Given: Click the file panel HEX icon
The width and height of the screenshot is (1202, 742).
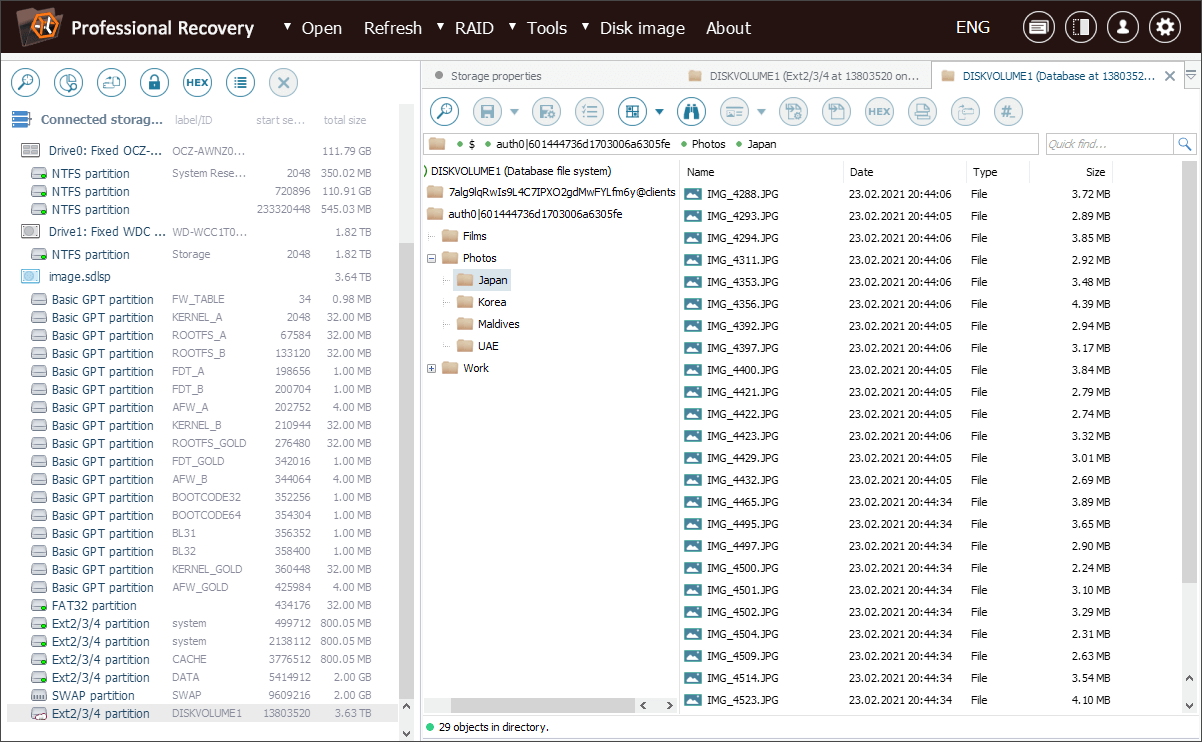Looking at the screenshot, I should [x=879, y=111].
